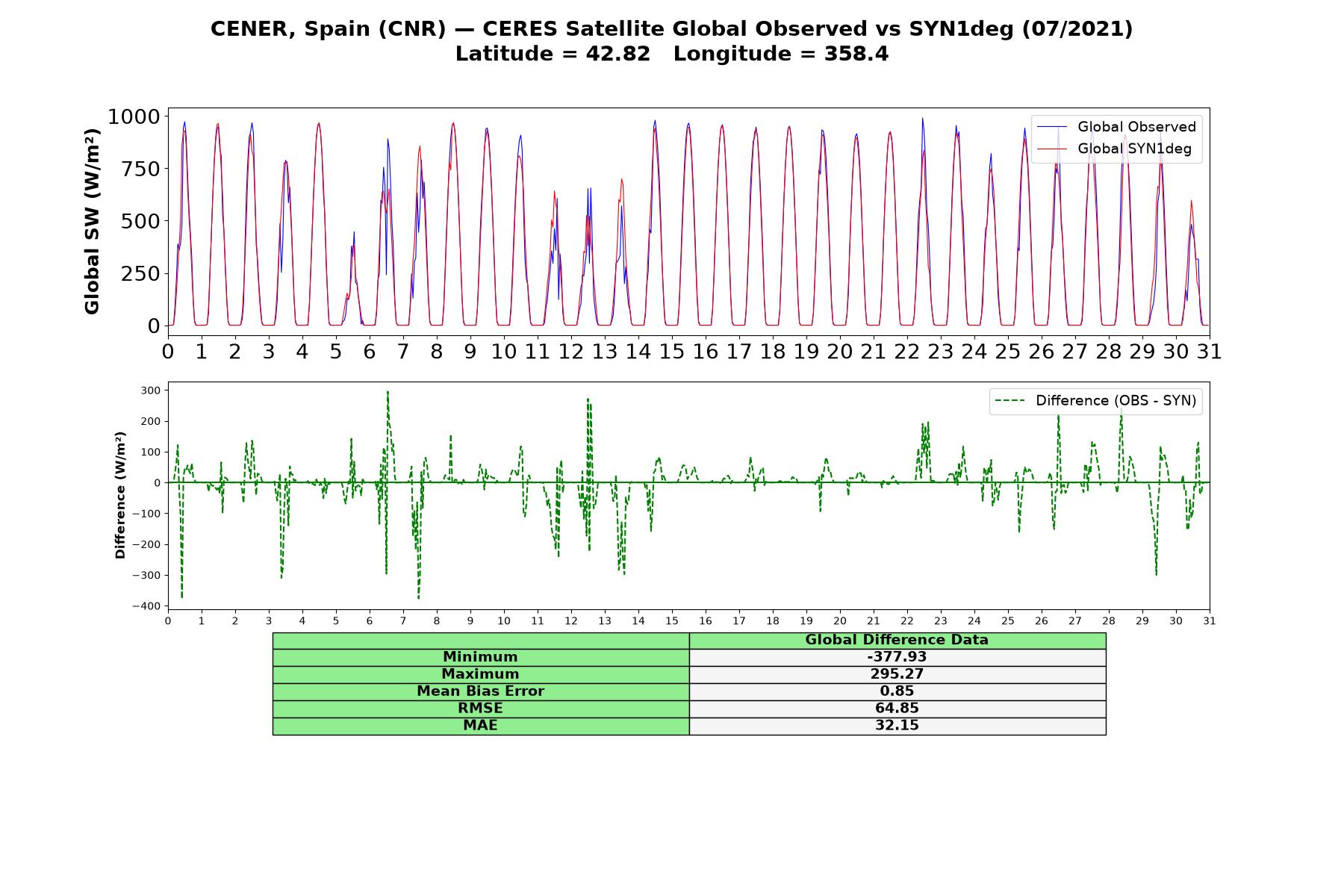Screen dimensions: 1344x896
Task: Select the Mean Bias Error row label
Action: pyautogui.click(x=481, y=691)
